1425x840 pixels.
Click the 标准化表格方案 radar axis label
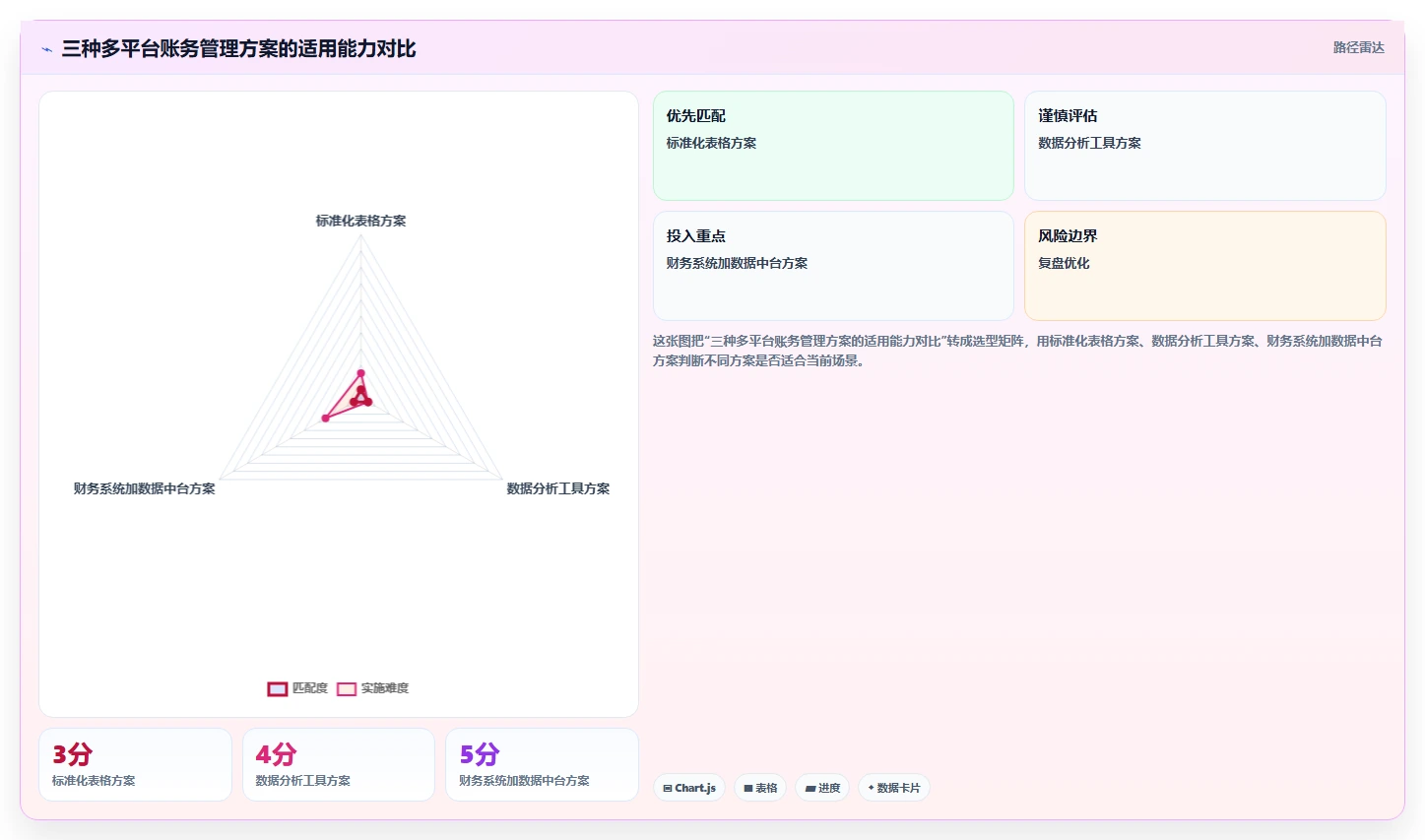360,221
